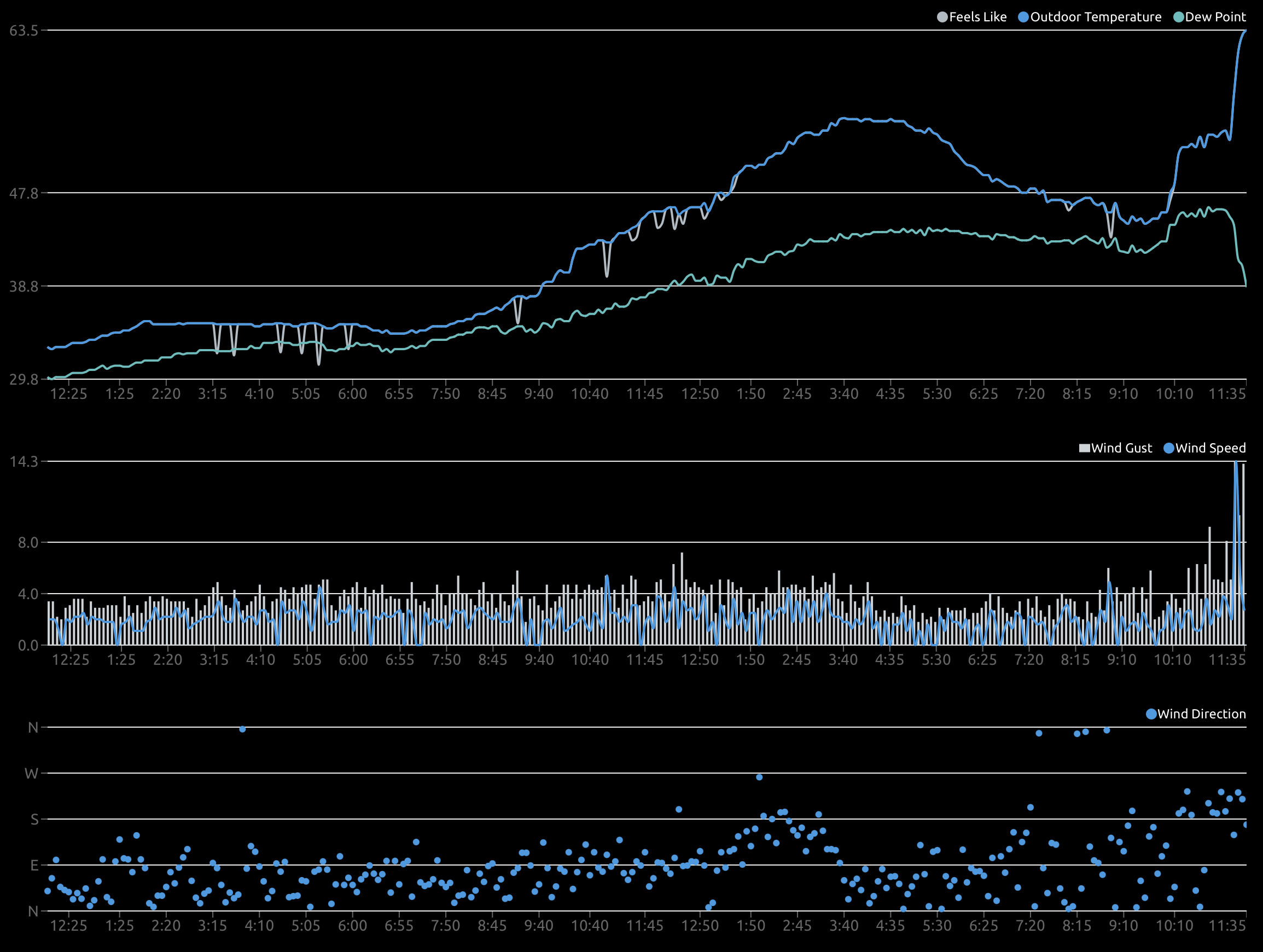
Task: Click 9:10 on the wind speed chart axis
Action: [1122, 660]
